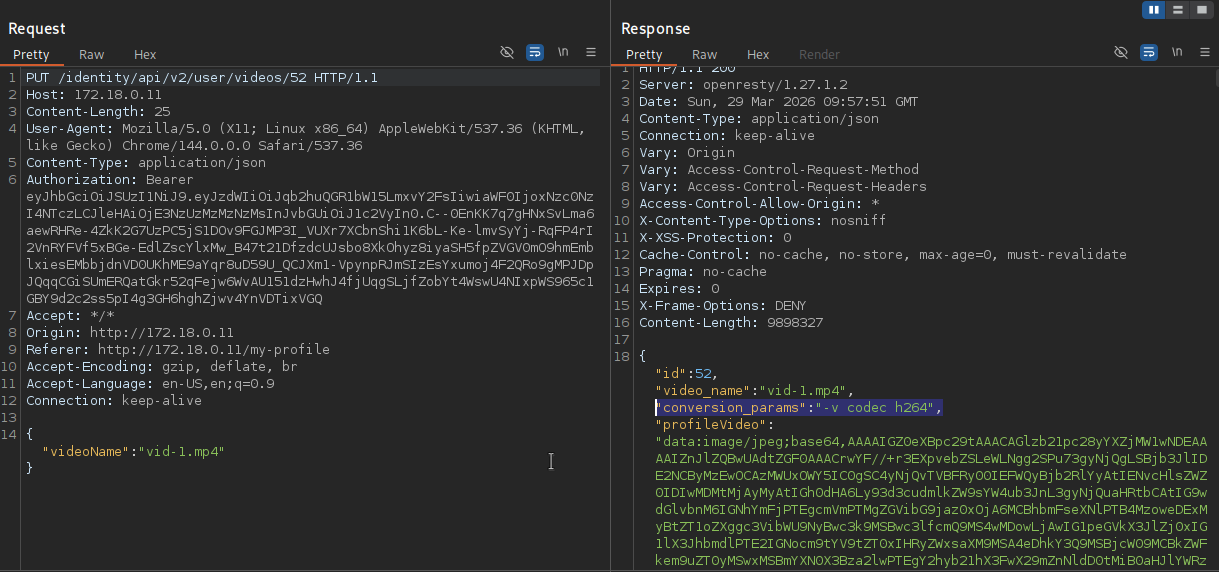The height and width of the screenshot is (572, 1219).
Task: Click the Response panel title
Action: (x=655, y=29)
